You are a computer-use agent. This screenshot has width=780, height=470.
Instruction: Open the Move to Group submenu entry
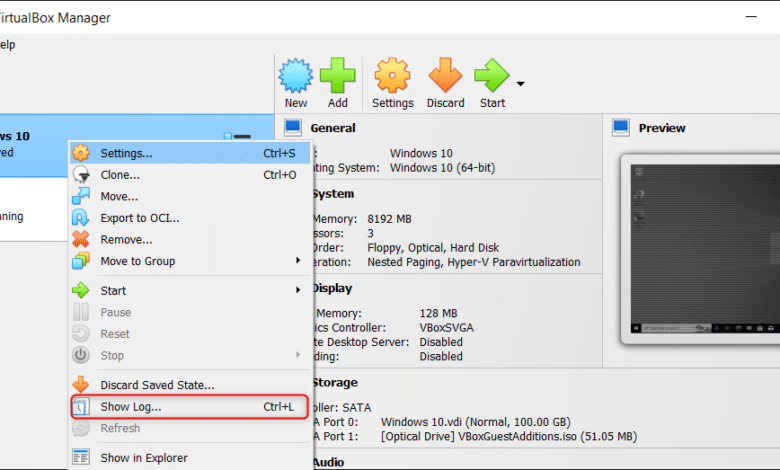click(190, 261)
